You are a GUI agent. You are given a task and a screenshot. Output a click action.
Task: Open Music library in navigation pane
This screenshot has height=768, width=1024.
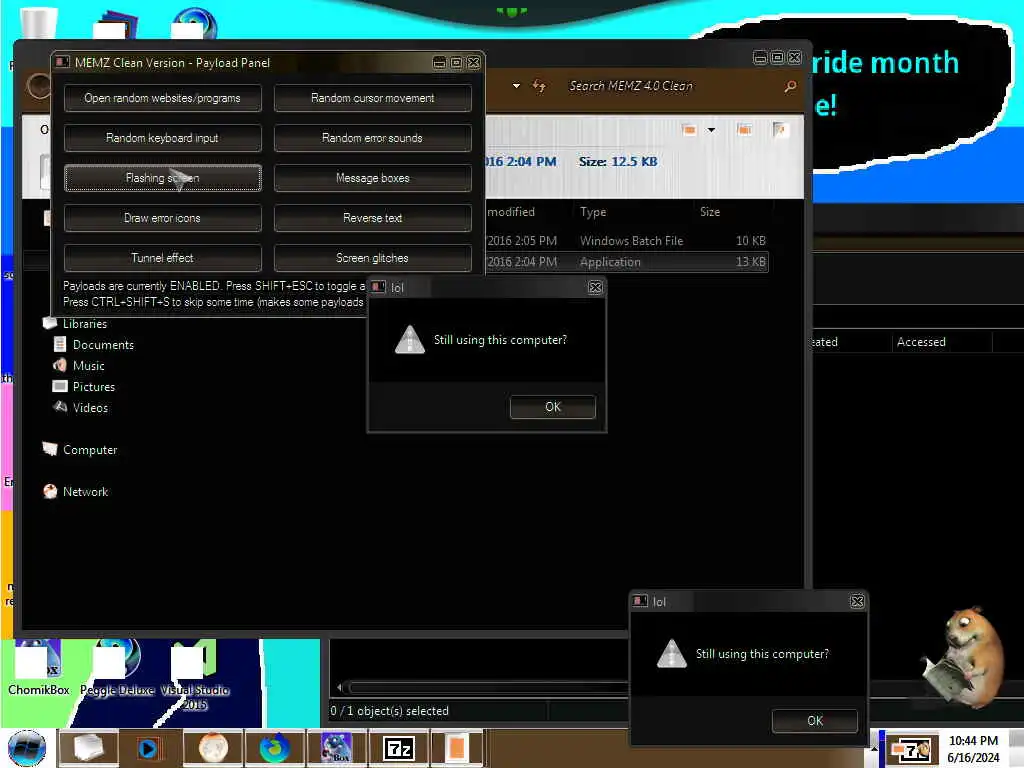88,366
